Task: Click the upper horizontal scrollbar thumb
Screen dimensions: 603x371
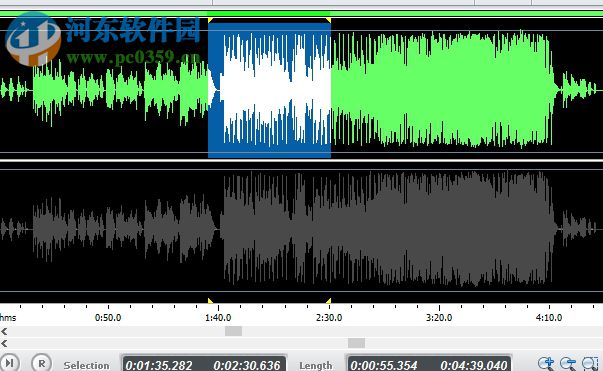Action: click(233, 331)
